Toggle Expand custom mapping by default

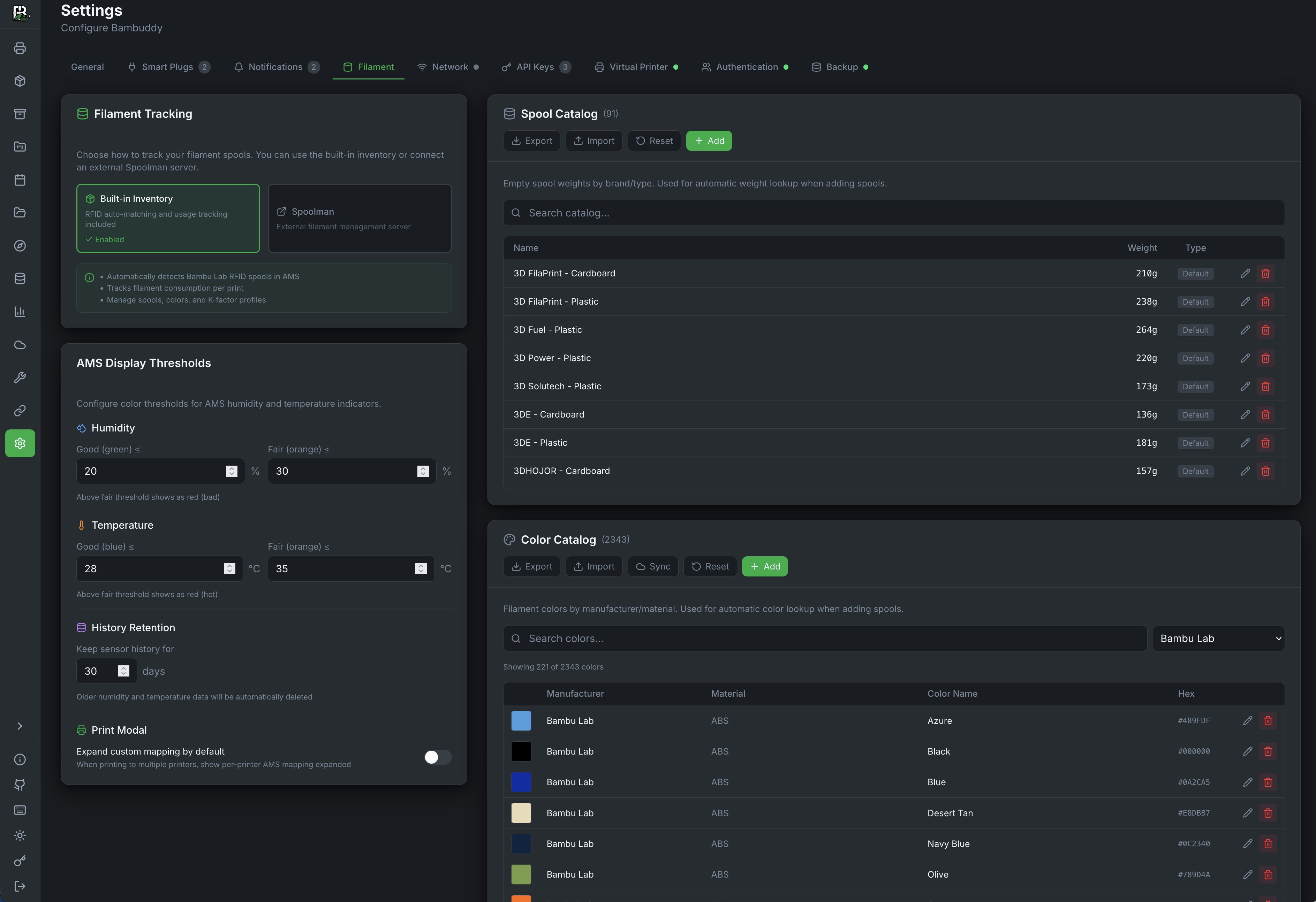coord(437,757)
